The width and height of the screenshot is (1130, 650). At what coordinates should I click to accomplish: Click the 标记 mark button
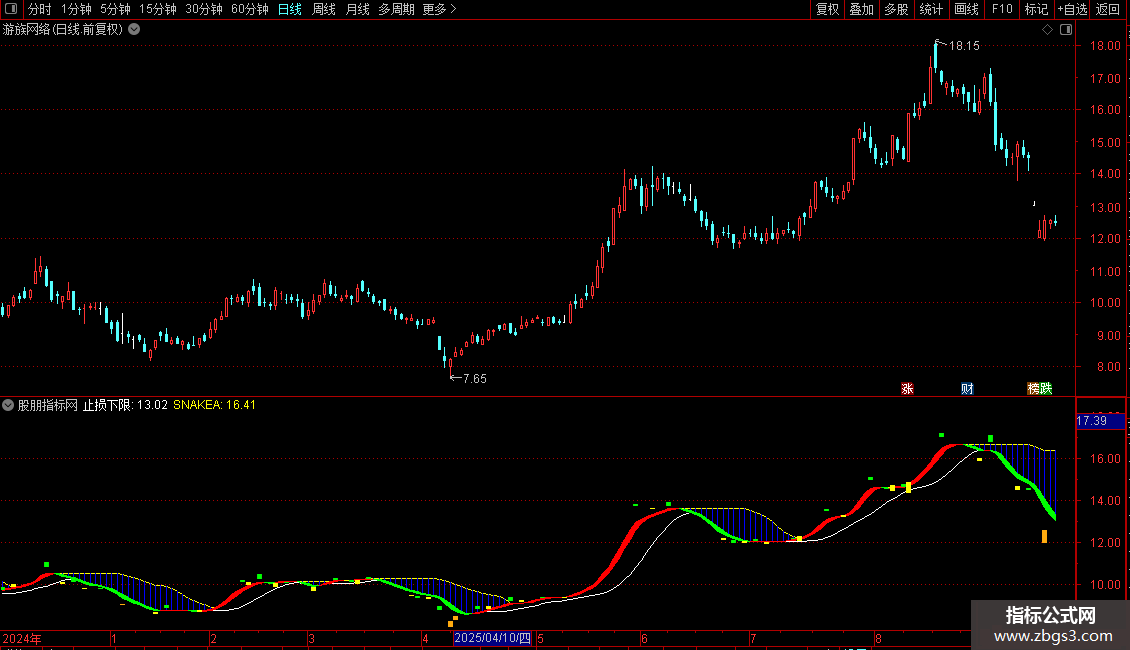pos(1036,9)
